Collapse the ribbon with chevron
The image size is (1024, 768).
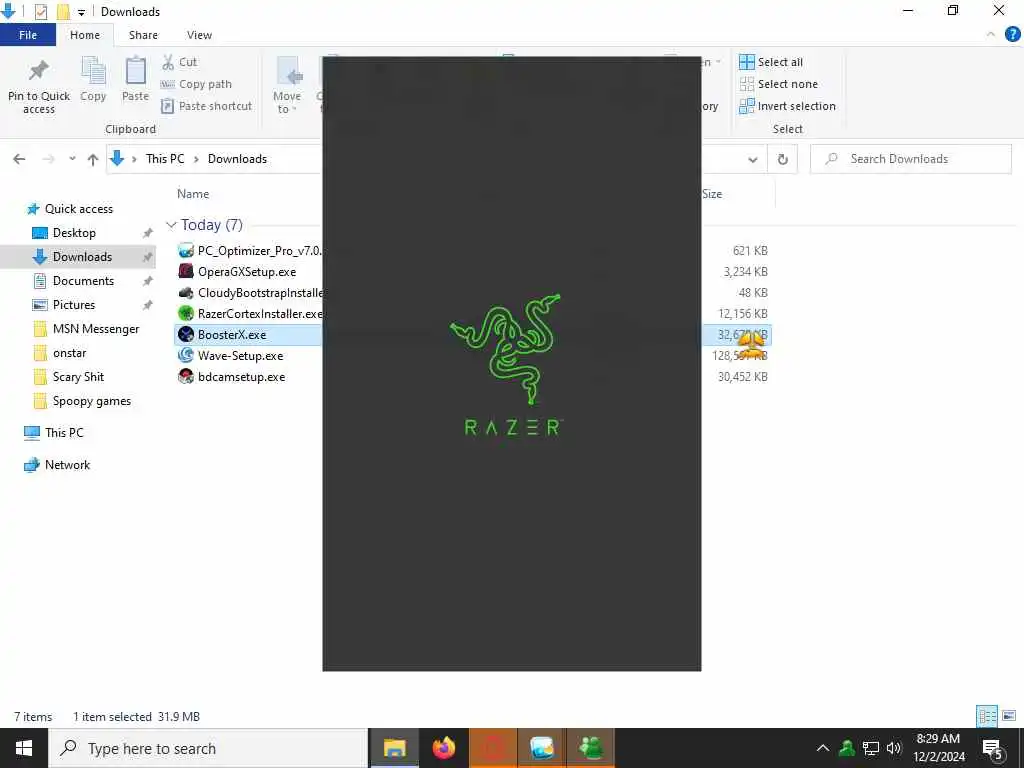tap(991, 35)
